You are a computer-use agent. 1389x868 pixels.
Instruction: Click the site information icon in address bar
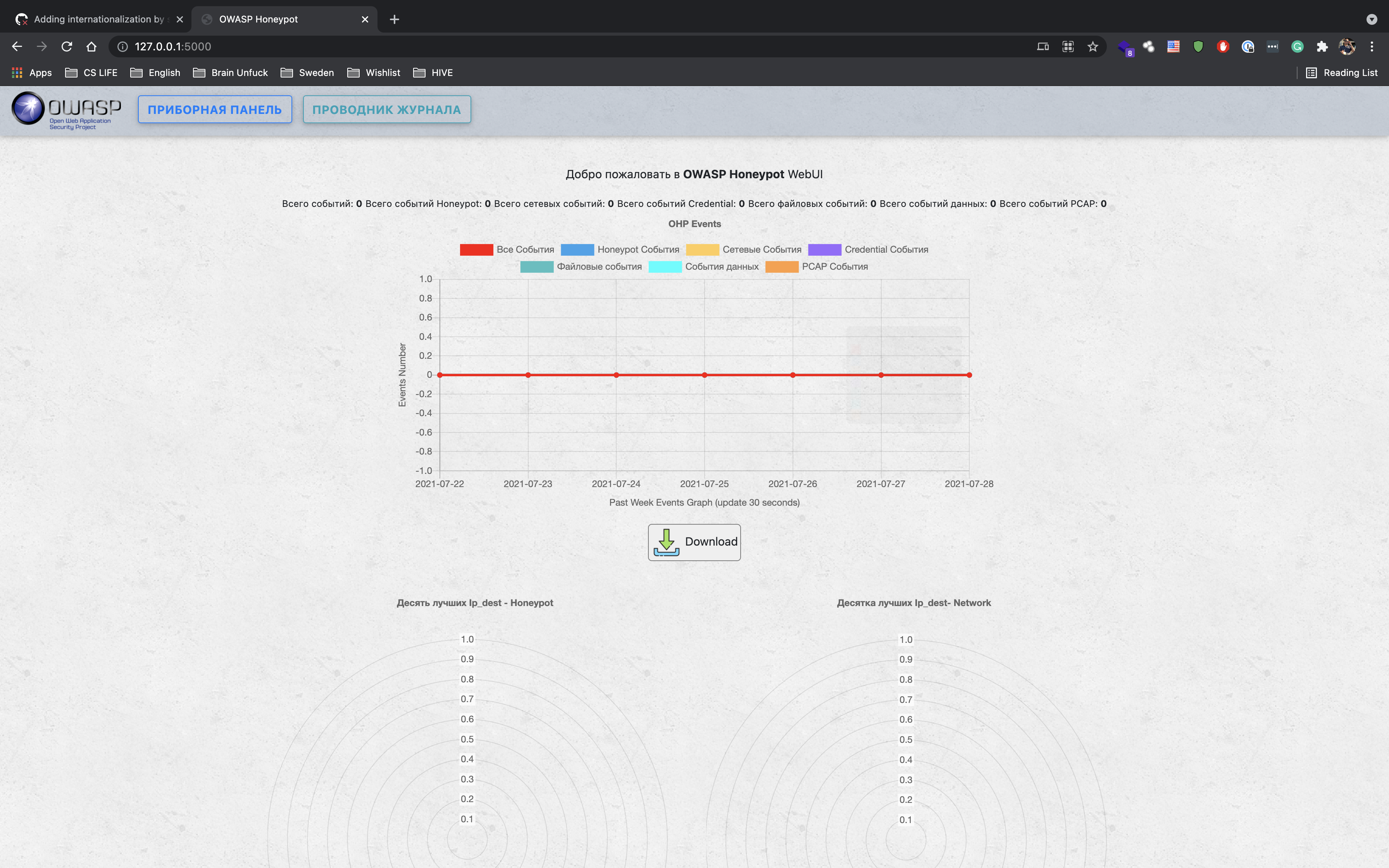pyautogui.click(x=122, y=46)
